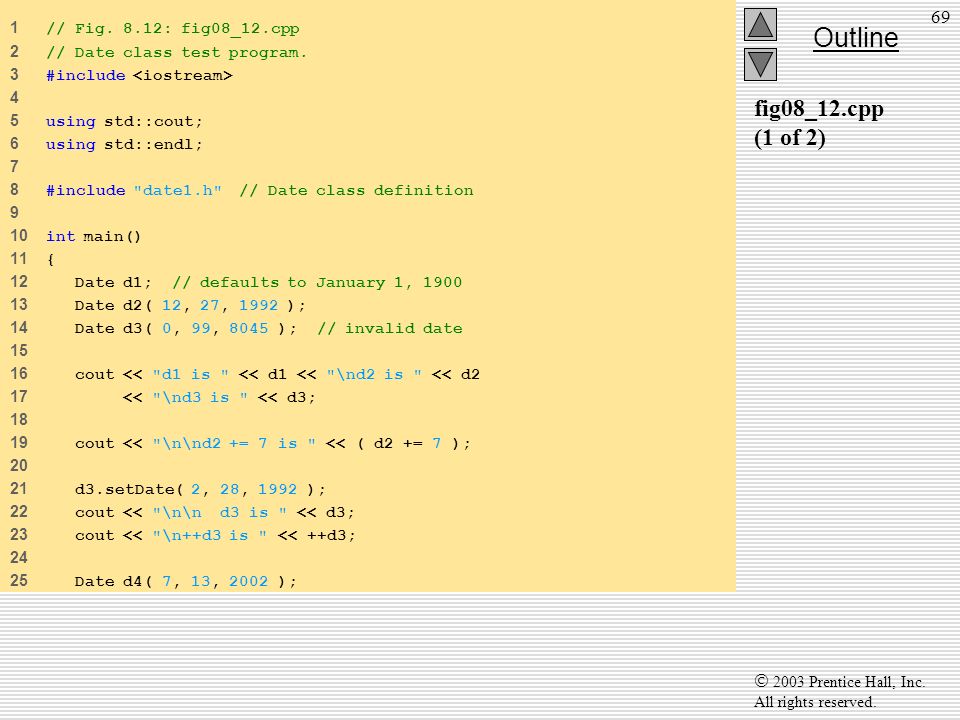Viewport: 960px width, 720px height.
Task: Click the line 22 cout statement printing d3
Action: [x=214, y=512]
